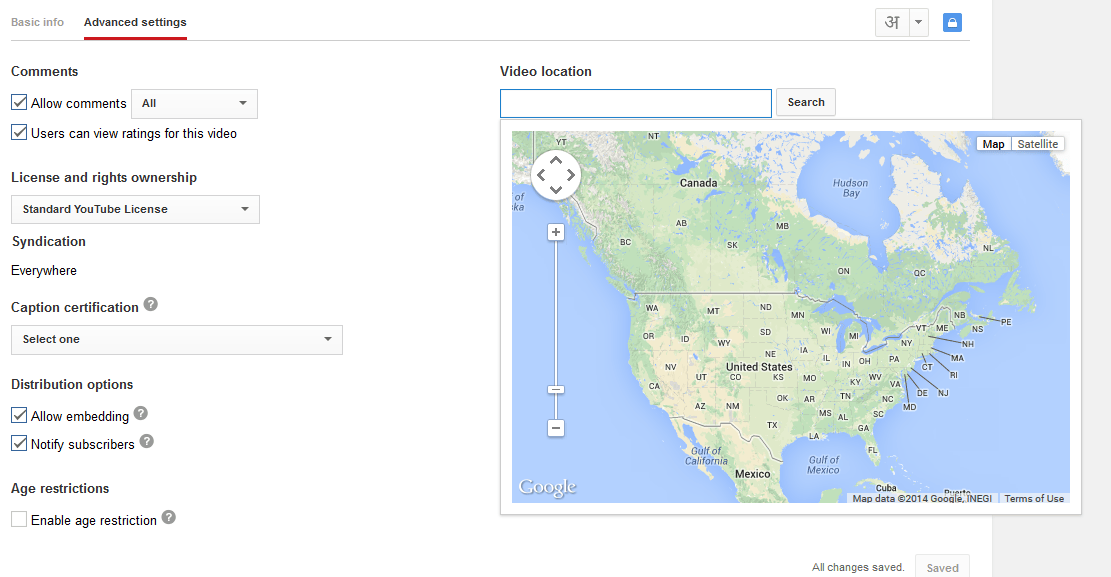Switch the map to Satellite view
The width and height of the screenshot is (1111, 577).
pyautogui.click(x=1037, y=143)
